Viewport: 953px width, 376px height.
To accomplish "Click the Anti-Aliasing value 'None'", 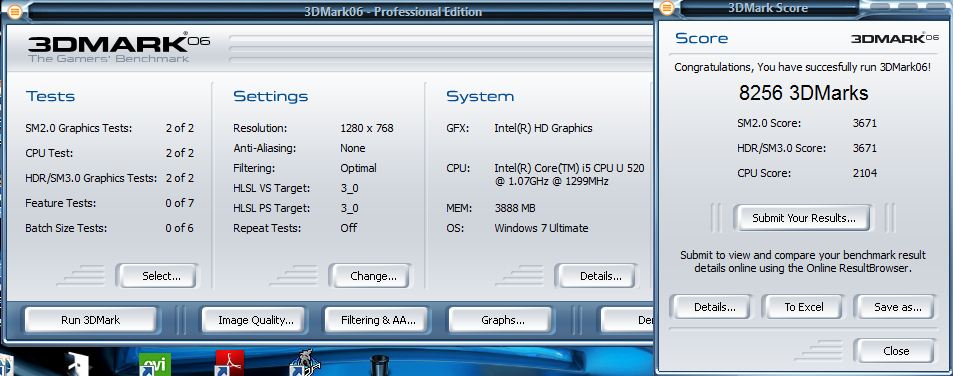I will 353,148.
